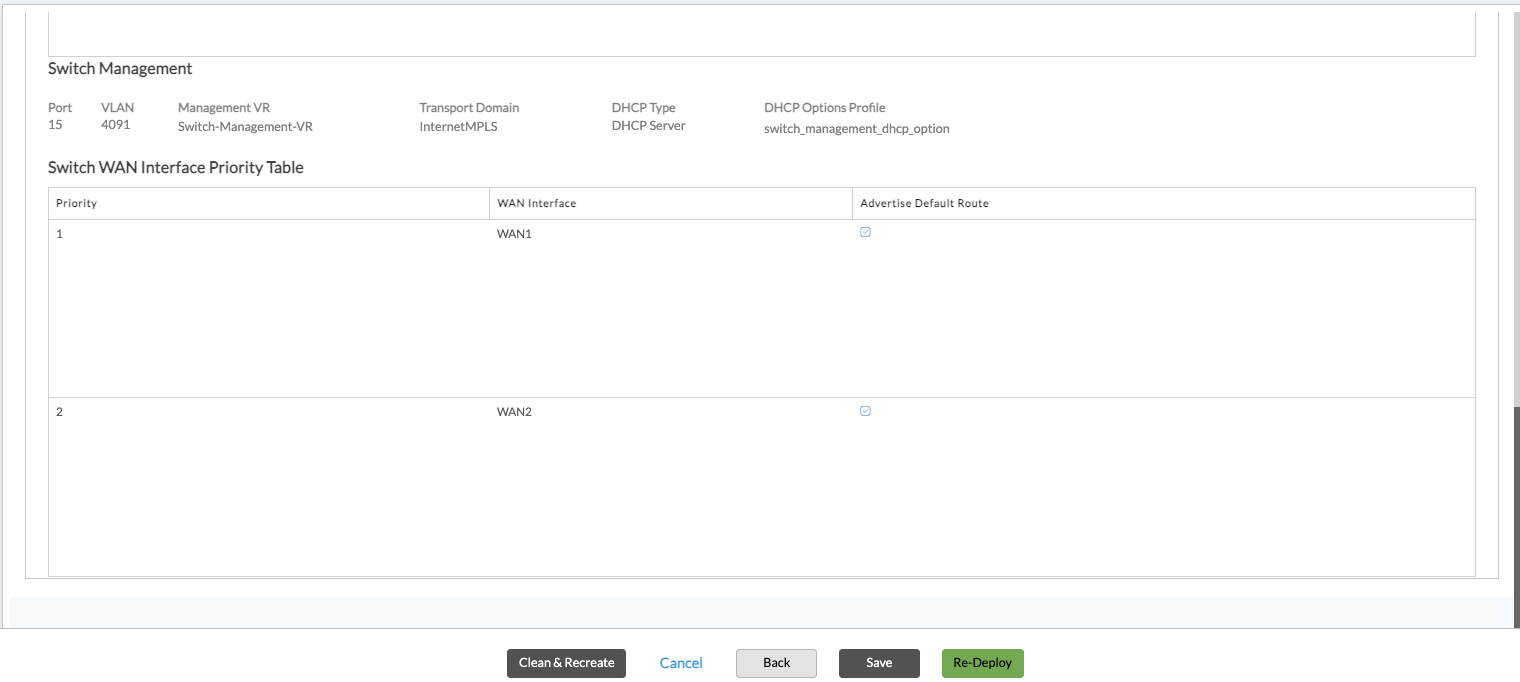Click the Advertise Default Route column header
The height and width of the screenshot is (682, 1520).
[924, 203]
